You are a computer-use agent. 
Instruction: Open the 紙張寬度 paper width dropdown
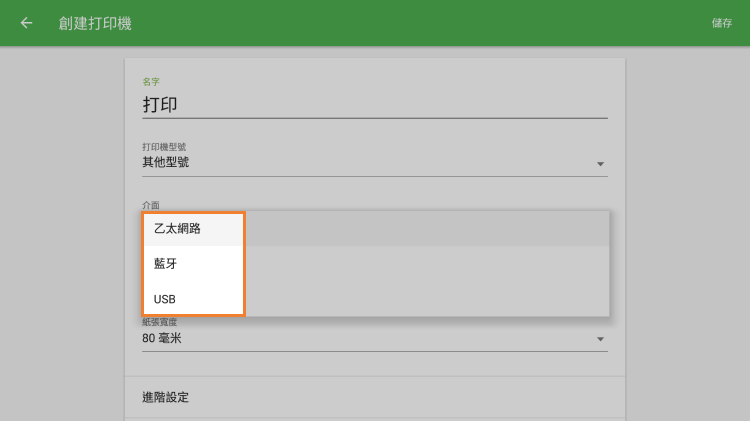coord(375,339)
